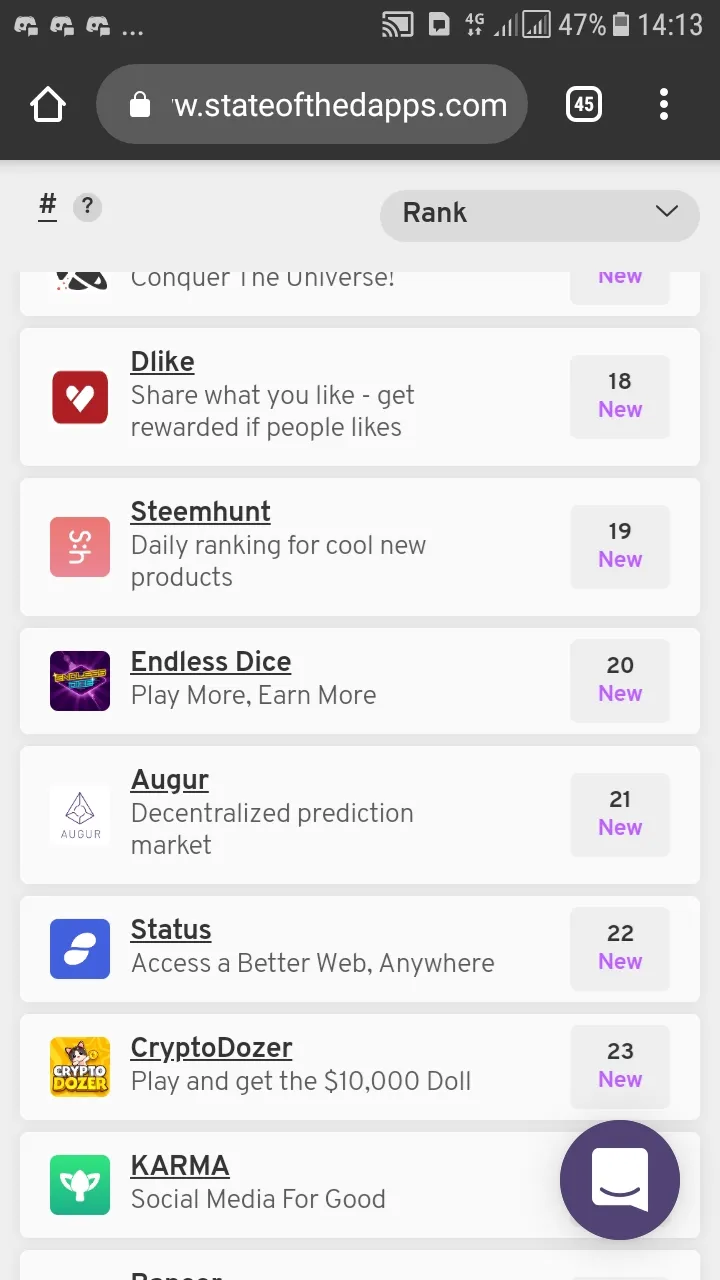
Task: Tap the Status app logo icon
Action: [x=80, y=949]
